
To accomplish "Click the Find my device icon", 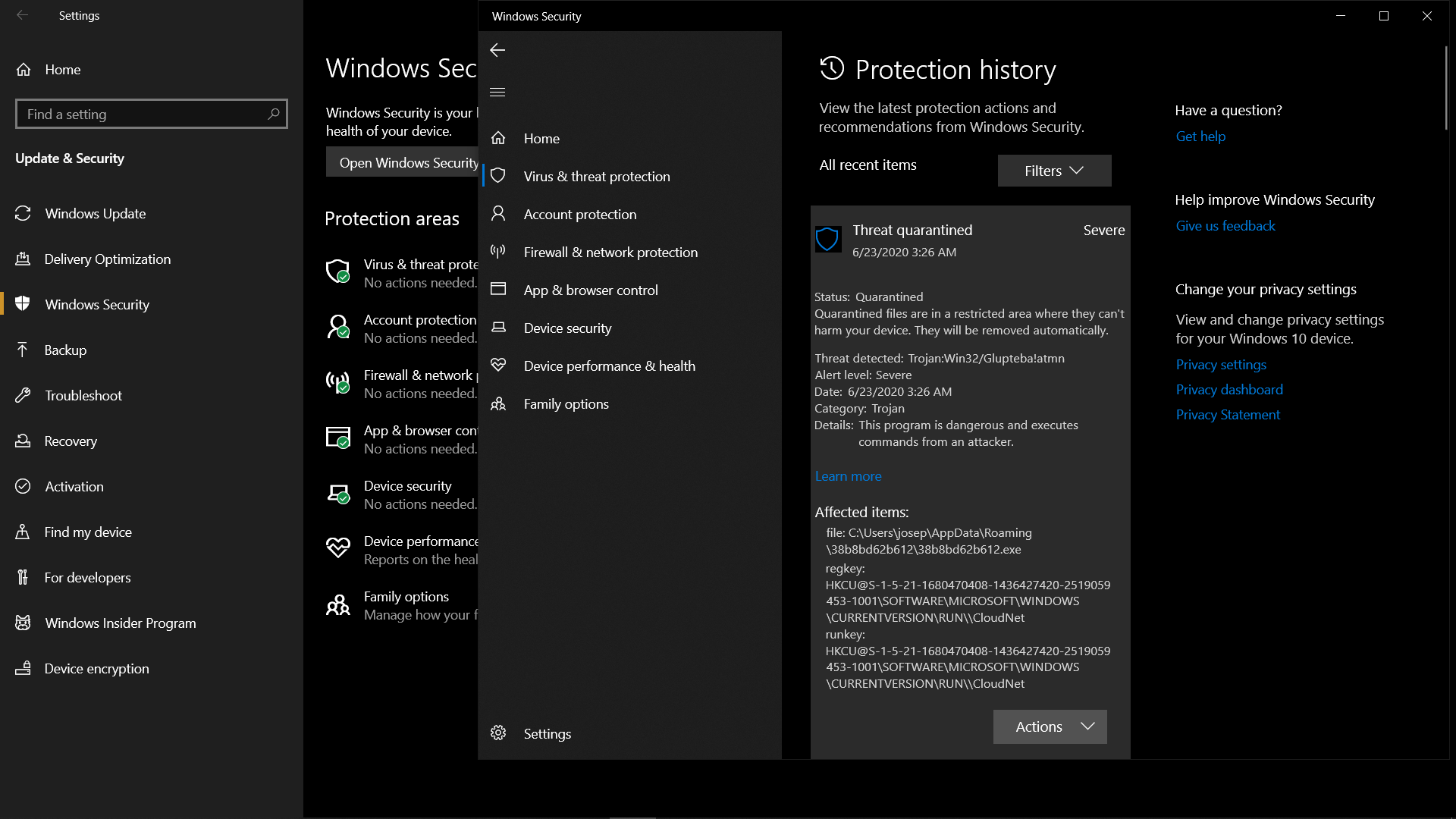I will point(23,532).
